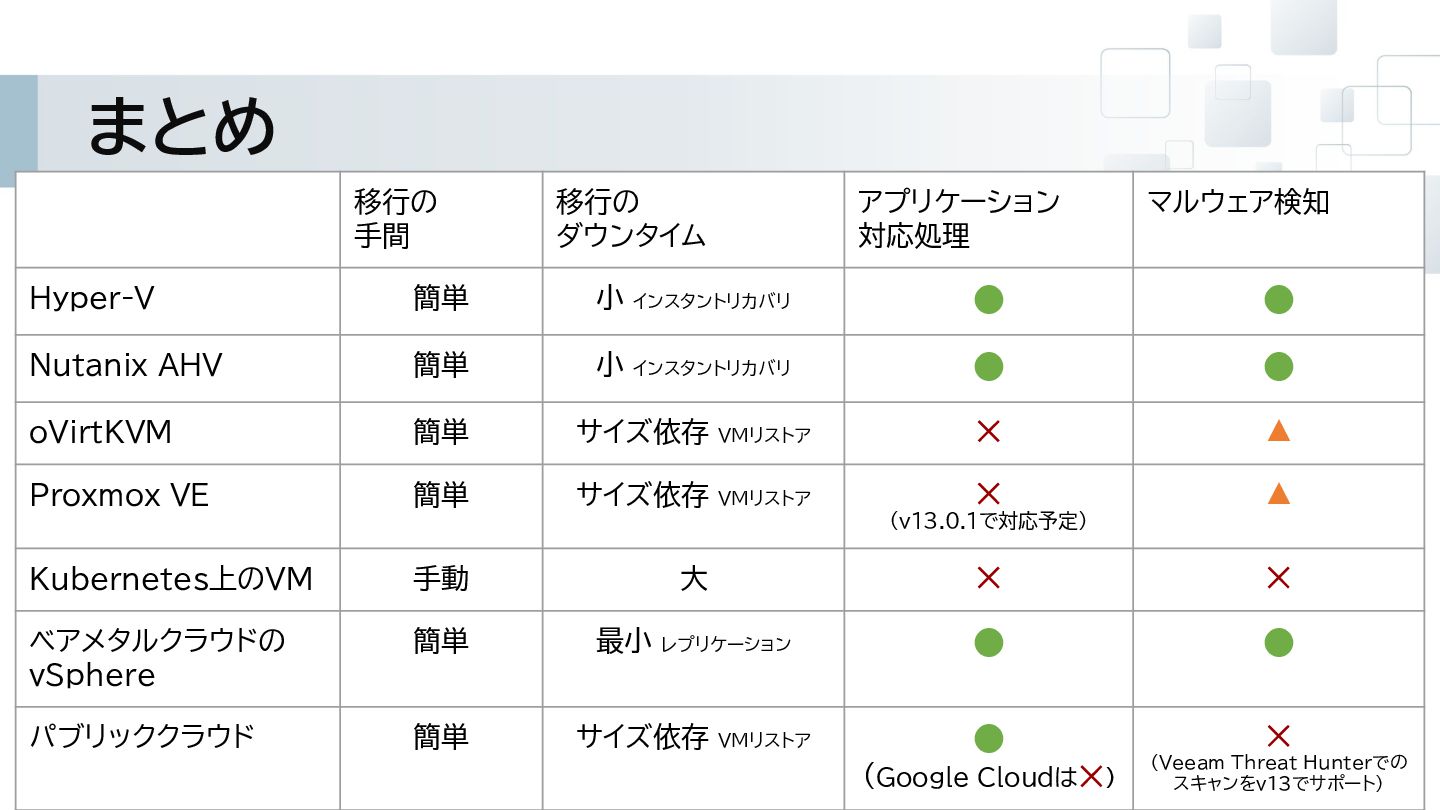The width and height of the screenshot is (1440, 810).
Task: Click the red X for Kubernetes malware detection
Action: click(x=1278, y=577)
